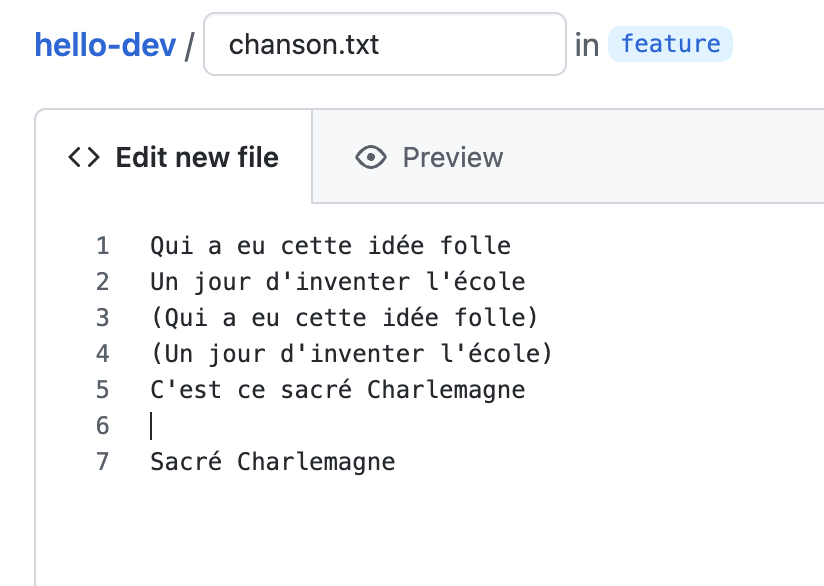Click line number 7 in the gutter
The height and width of the screenshot is (586, 824).
102,462
